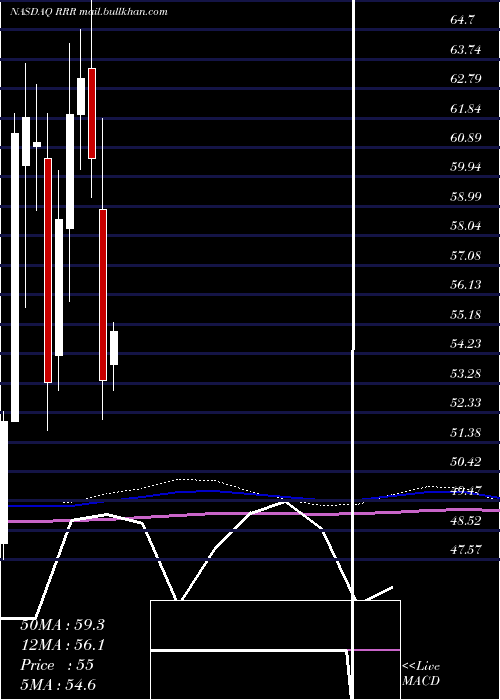Click the 55.18 price axis label
The image size is (500, 700).
(466, 315)
